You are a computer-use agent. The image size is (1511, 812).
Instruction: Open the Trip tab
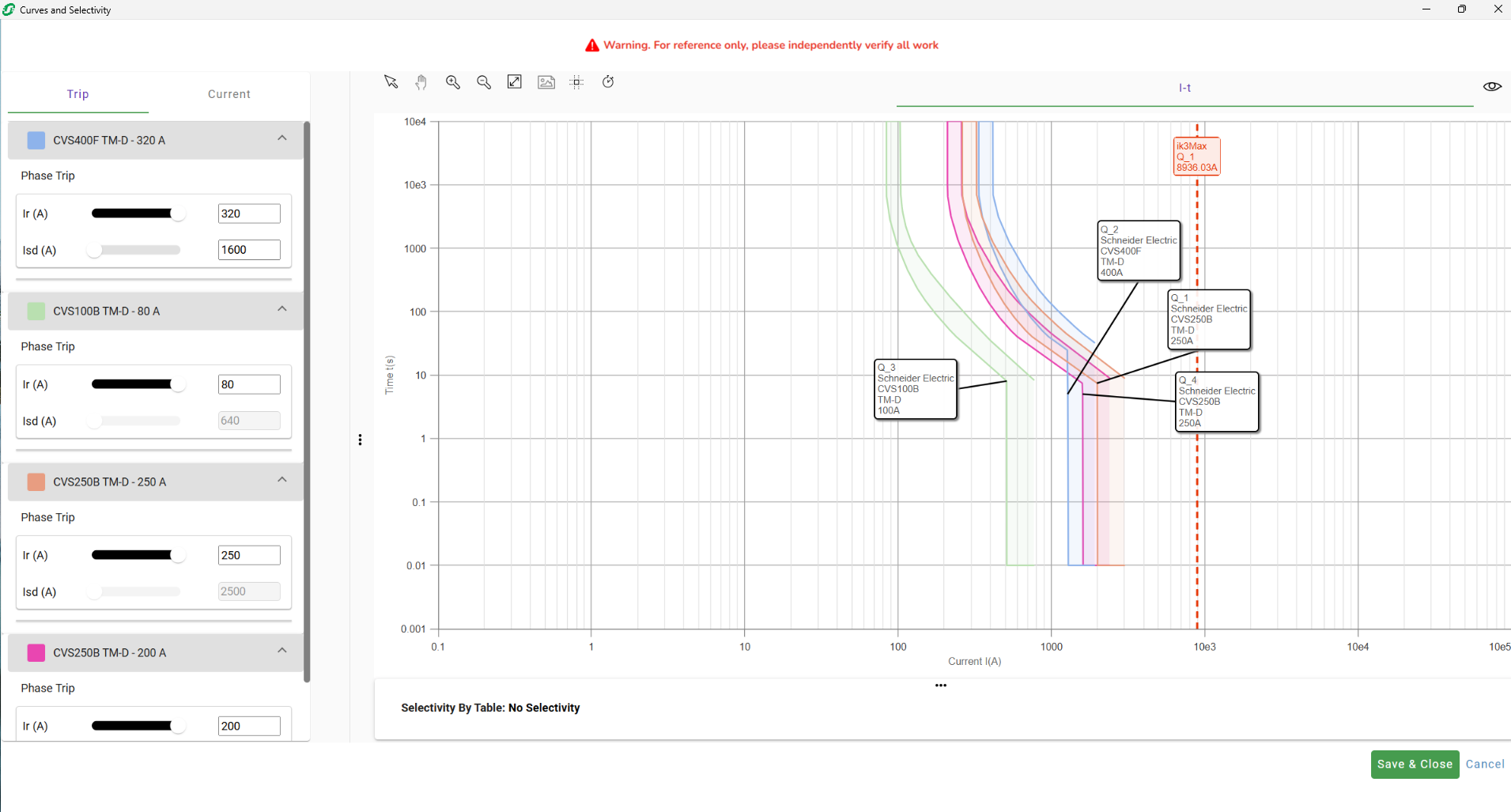(77, 94)
